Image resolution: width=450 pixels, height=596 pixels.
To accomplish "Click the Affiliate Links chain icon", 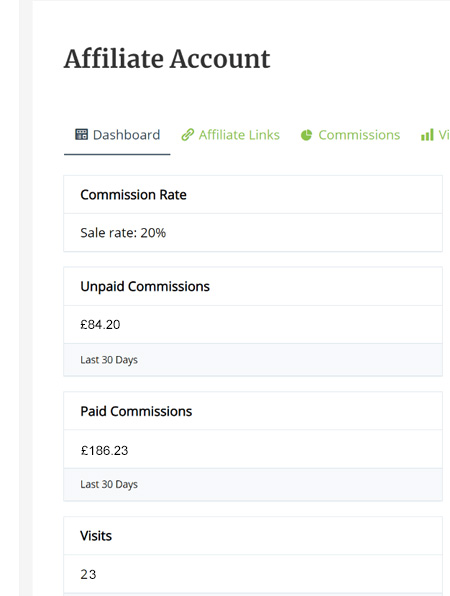I will pos(187,135).
